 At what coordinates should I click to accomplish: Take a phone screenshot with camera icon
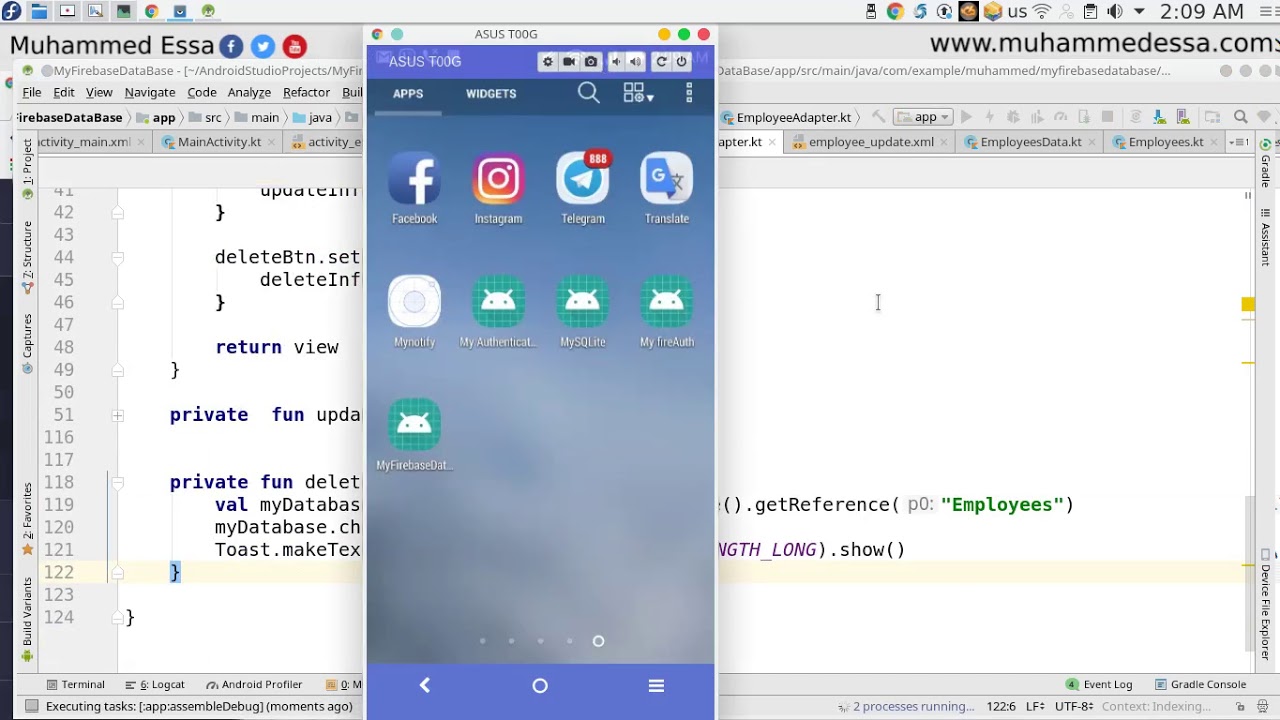click(591, 62)
